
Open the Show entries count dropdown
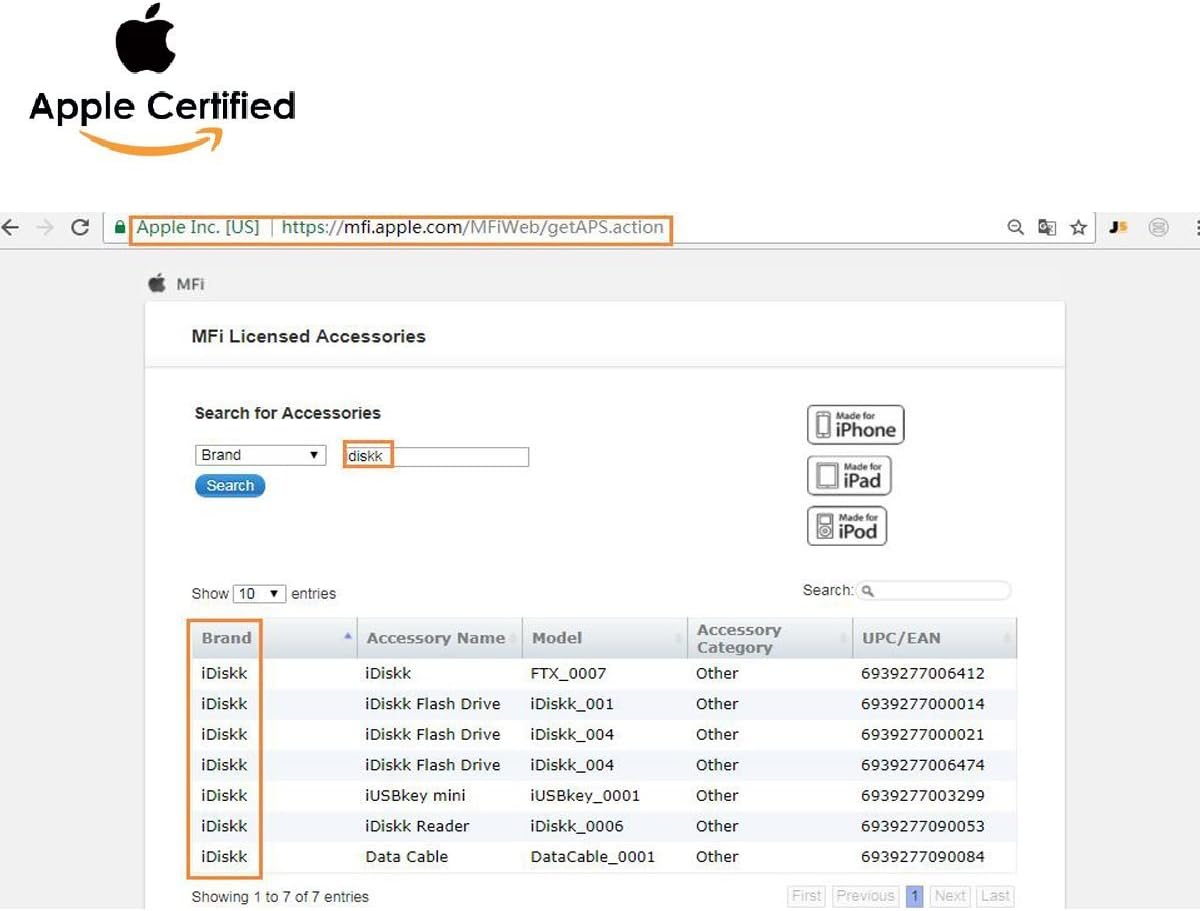click(x=260, y=593)
